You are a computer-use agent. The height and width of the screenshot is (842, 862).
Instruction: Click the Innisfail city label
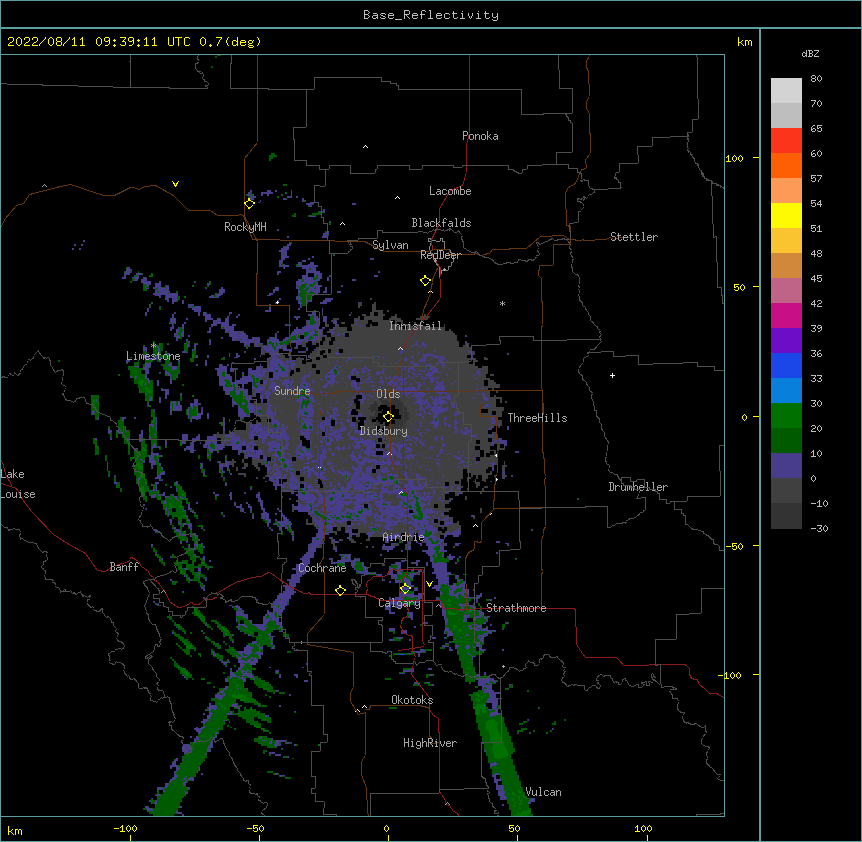415,326
